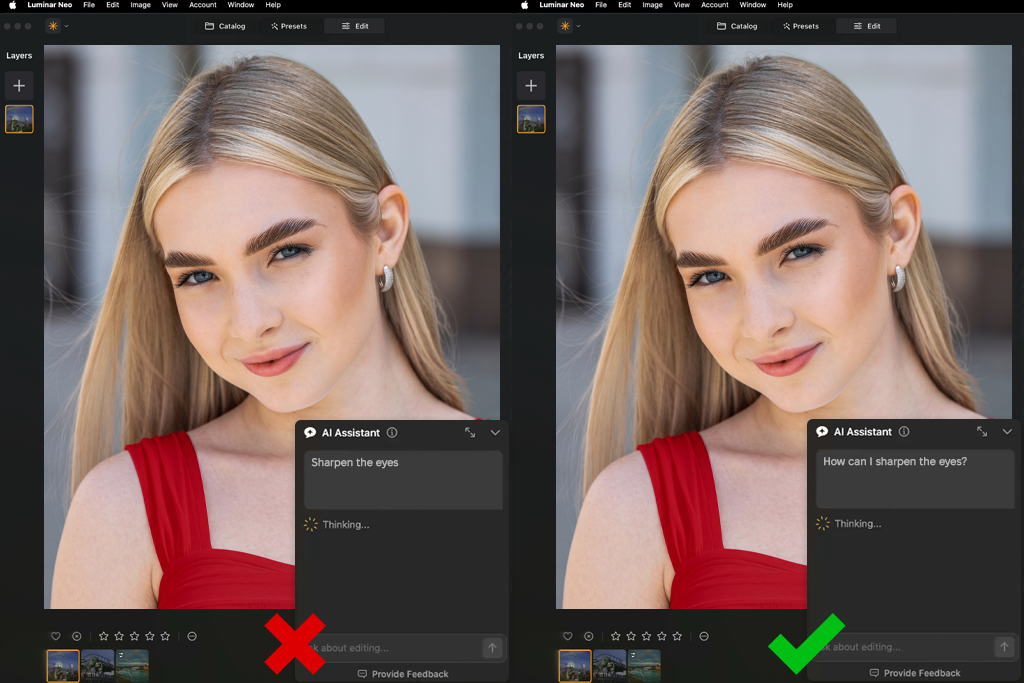Add a new layer in right Luminar window
1024x683 pixels.
(x=531, y=86)
